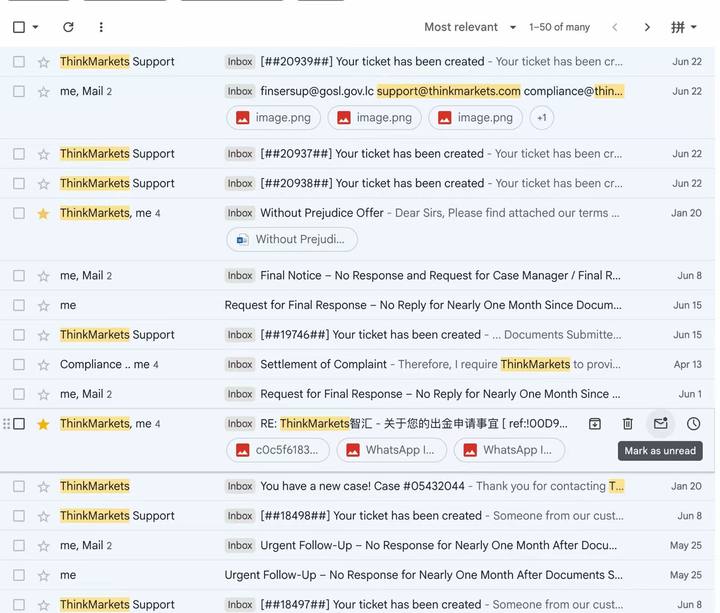The image size is (720, 613).
Task: Open the first WhatsApp I... attachment
Action: (392, 450)
